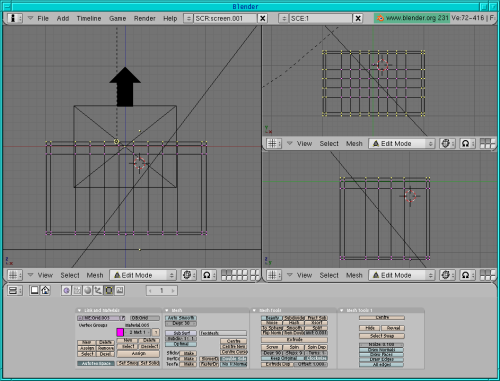Open the Render menu
This screenshot has height=381, width=500.
[145, 18]
